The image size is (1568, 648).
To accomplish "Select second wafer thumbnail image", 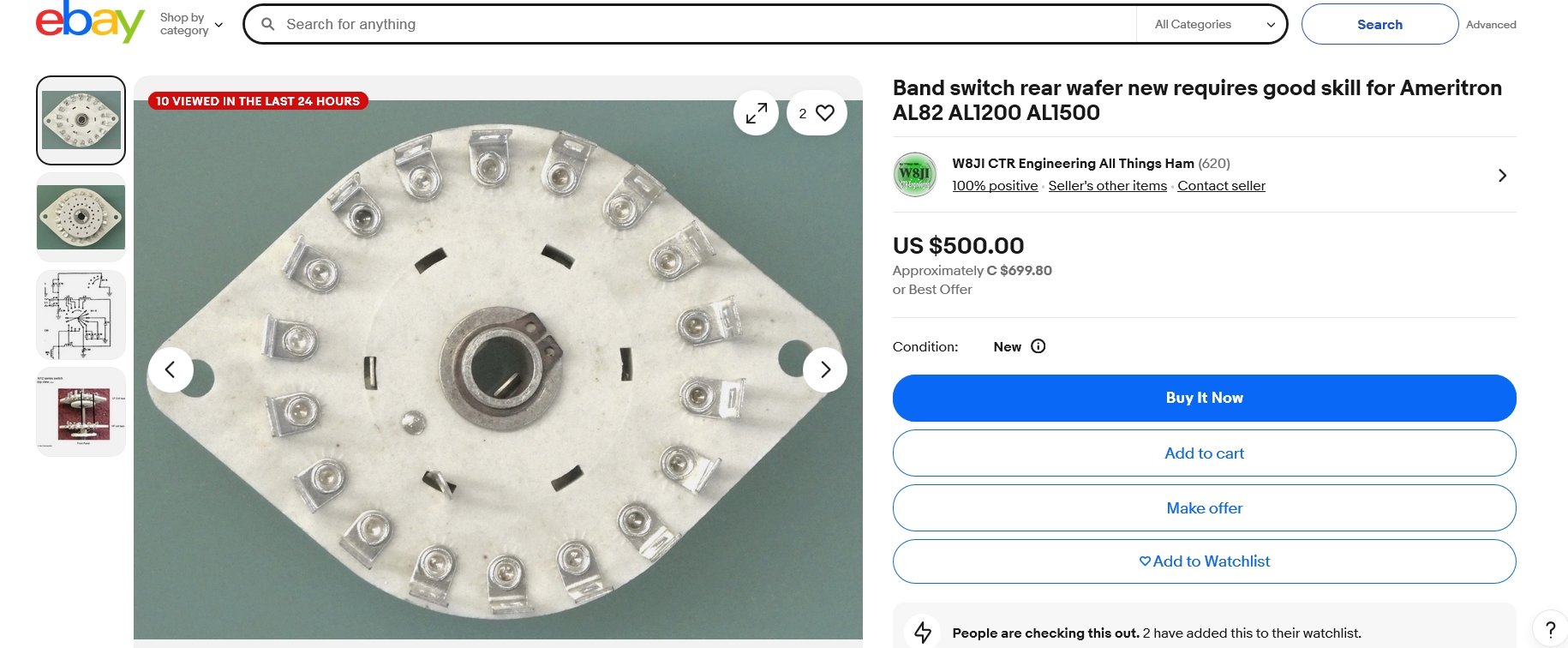I will 81,217.
